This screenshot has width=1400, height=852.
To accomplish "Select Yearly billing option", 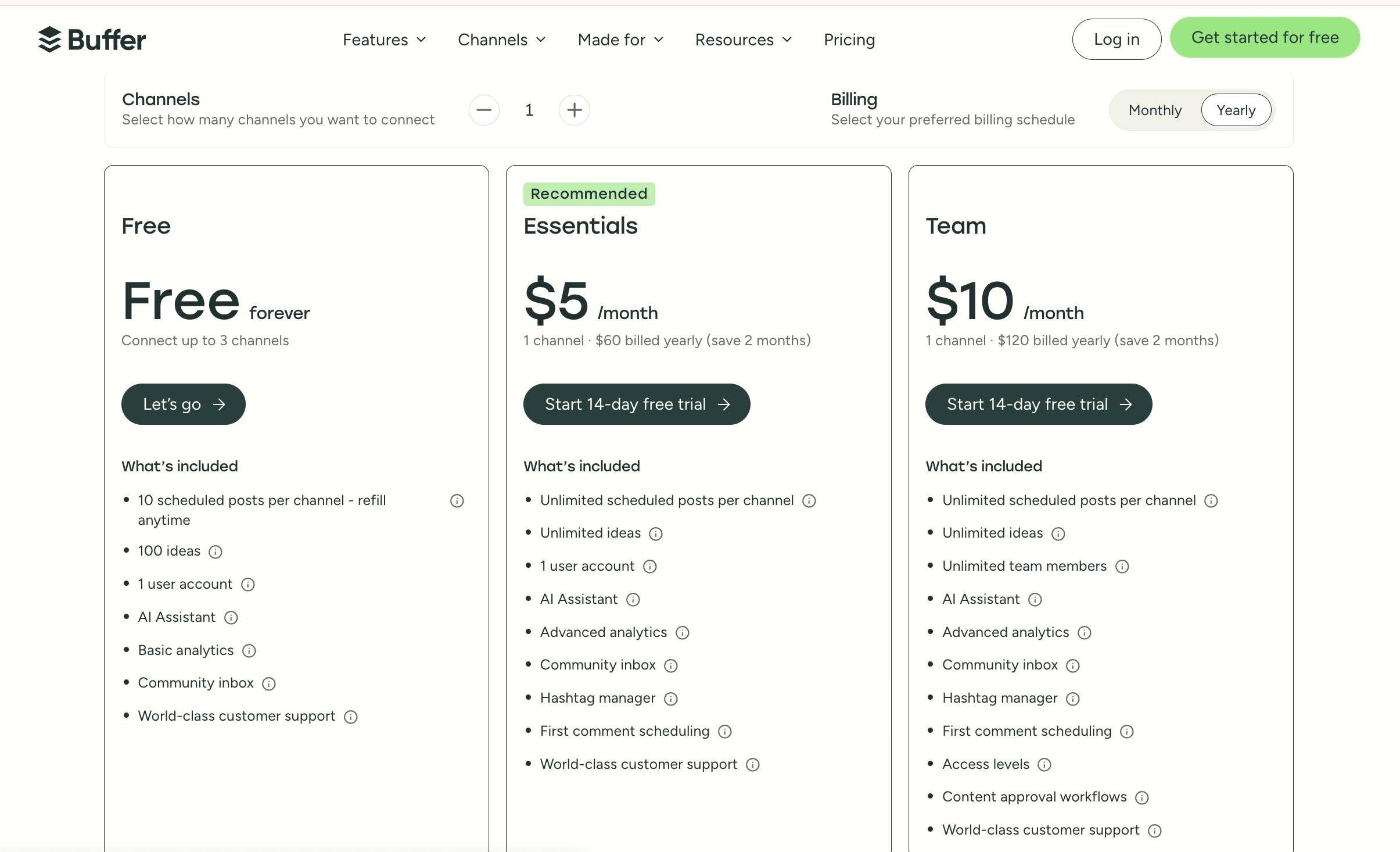I will point(1236,110).
